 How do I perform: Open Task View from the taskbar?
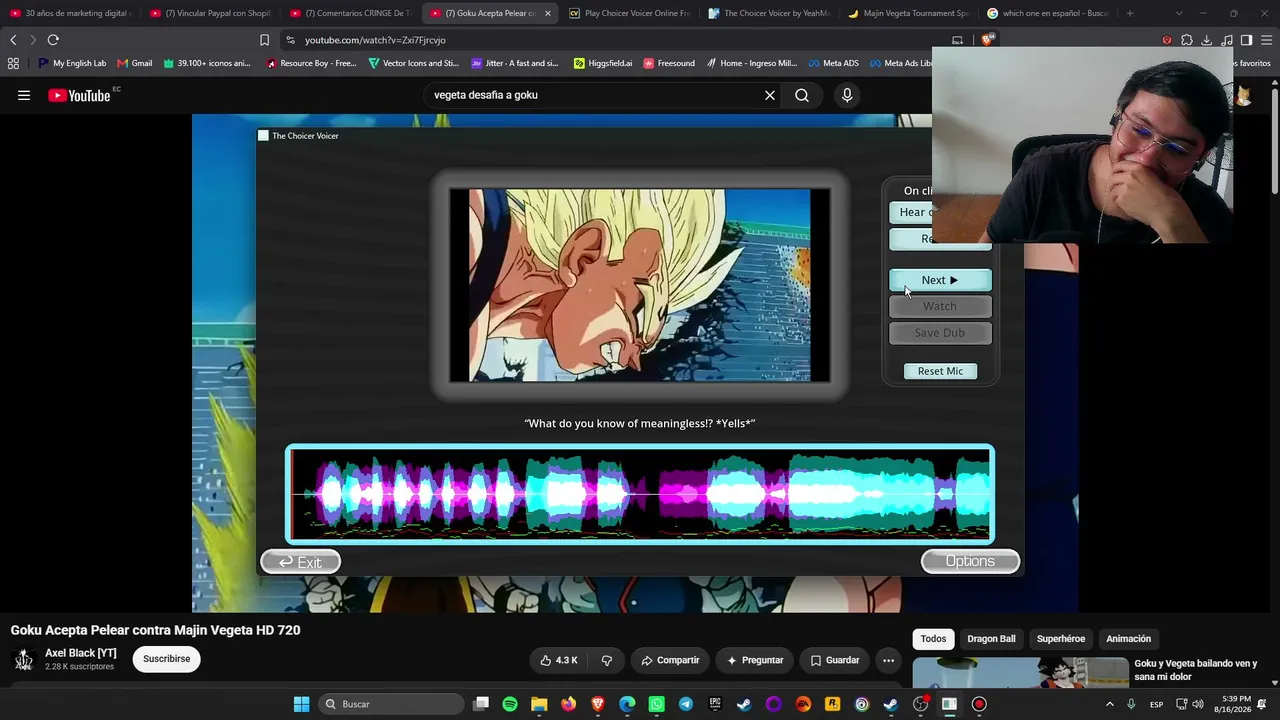click(x=481, y=704)
